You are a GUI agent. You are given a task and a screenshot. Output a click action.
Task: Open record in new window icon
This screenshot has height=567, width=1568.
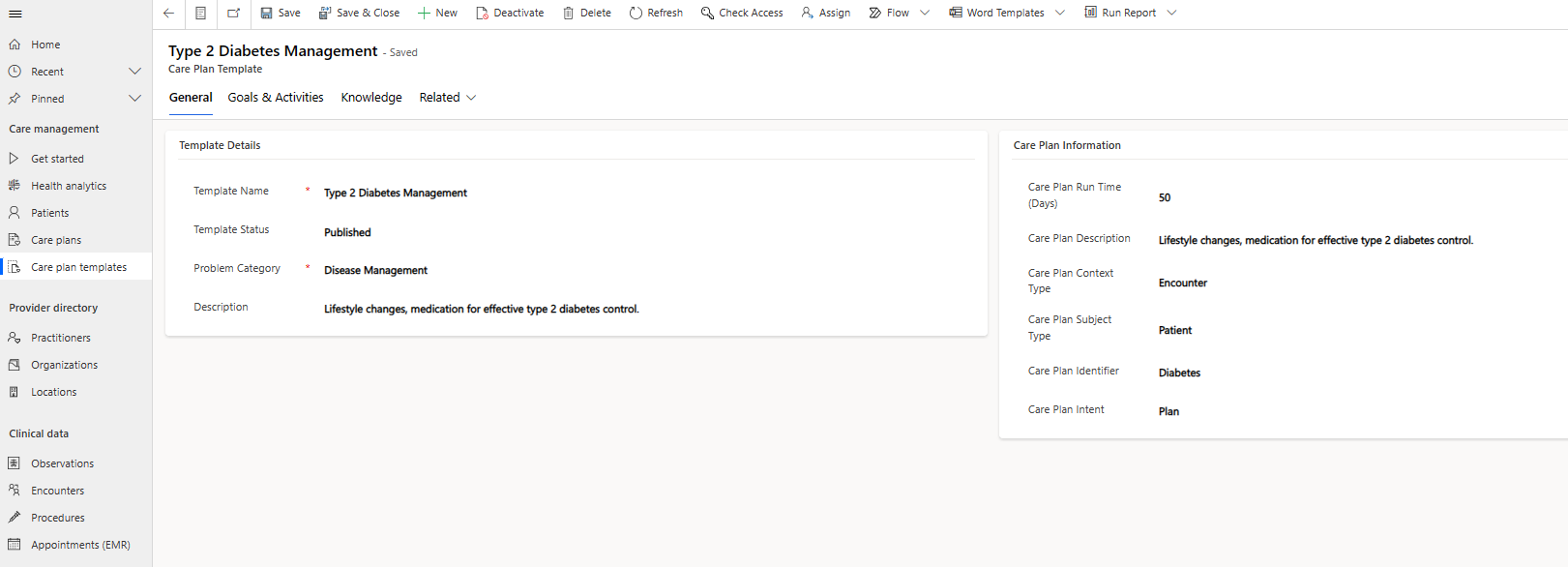point(233,13)
